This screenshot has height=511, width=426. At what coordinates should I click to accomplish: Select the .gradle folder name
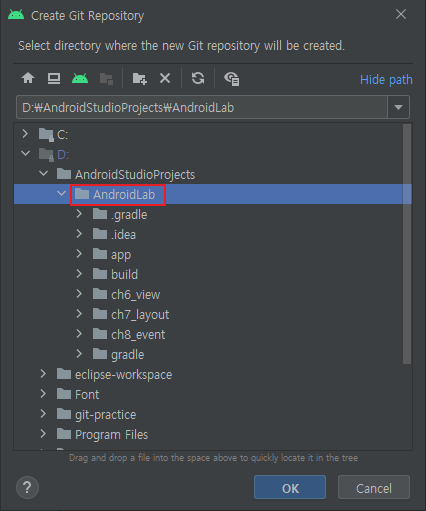[x=129, y=215]
